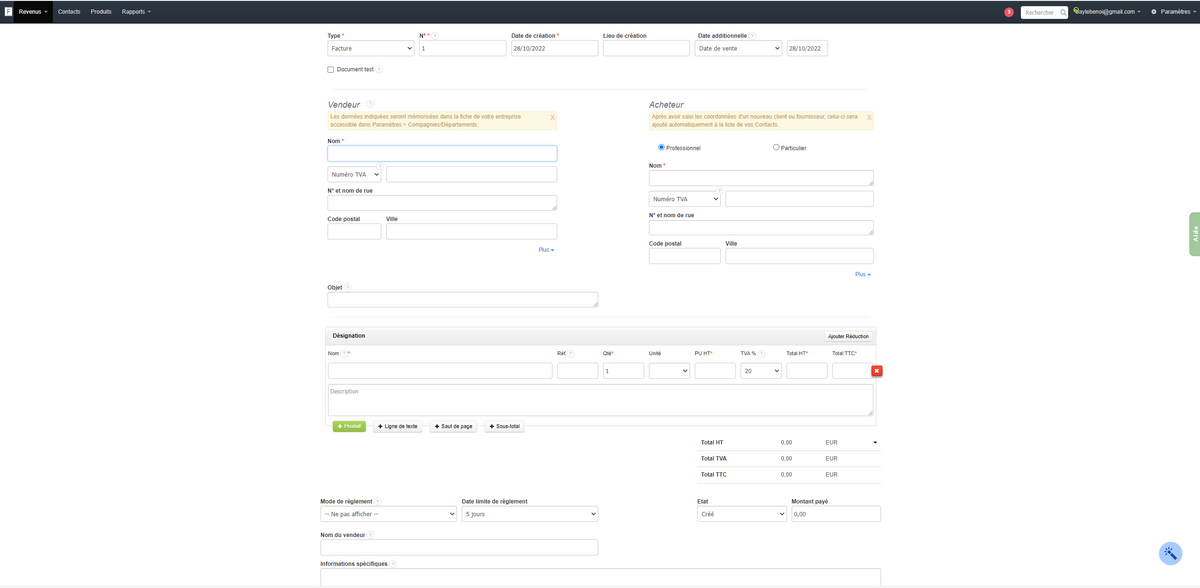Open the TVA % dropdown showing 20
Viewport: 1200px width, 588px height.
point(761,371)
